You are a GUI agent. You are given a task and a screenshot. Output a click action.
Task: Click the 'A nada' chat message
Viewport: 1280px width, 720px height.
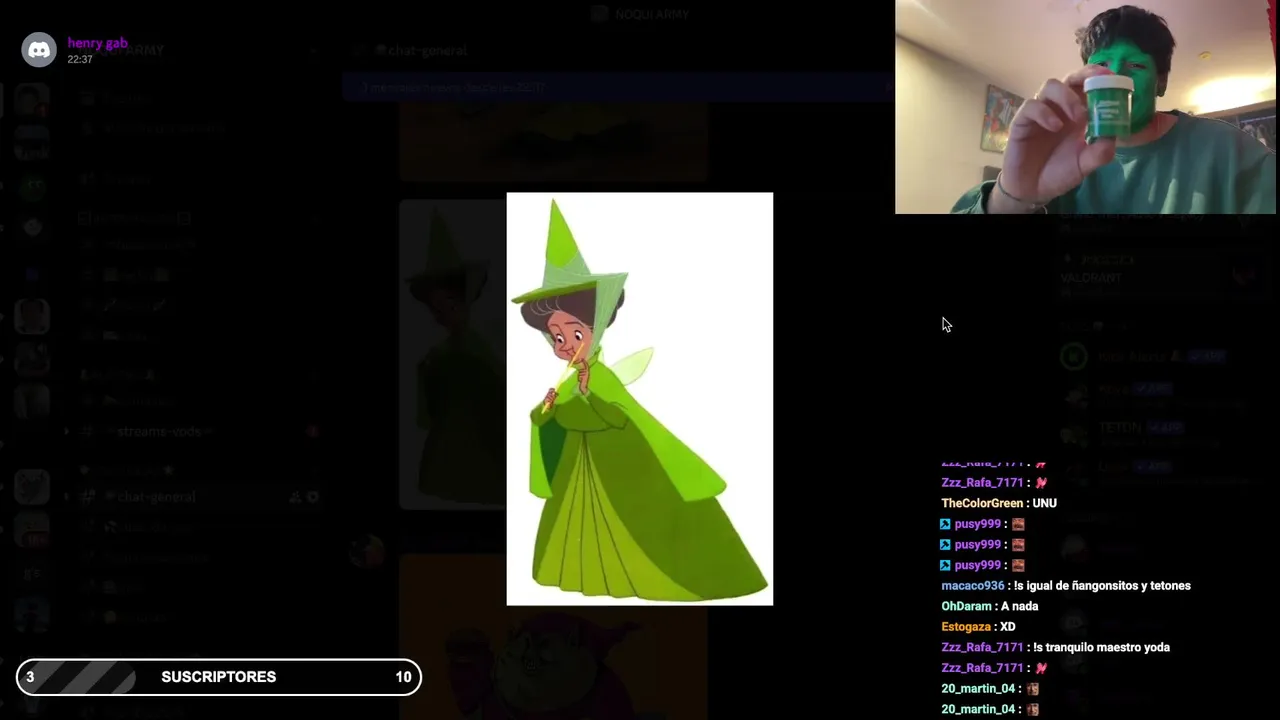pos(1019,606)
